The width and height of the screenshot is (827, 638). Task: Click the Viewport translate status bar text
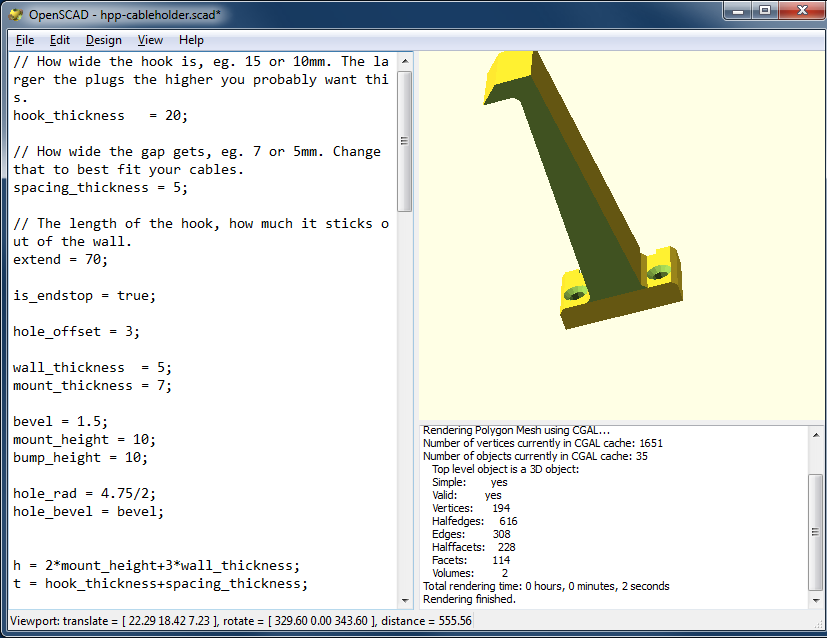click(x=241, y=621)
